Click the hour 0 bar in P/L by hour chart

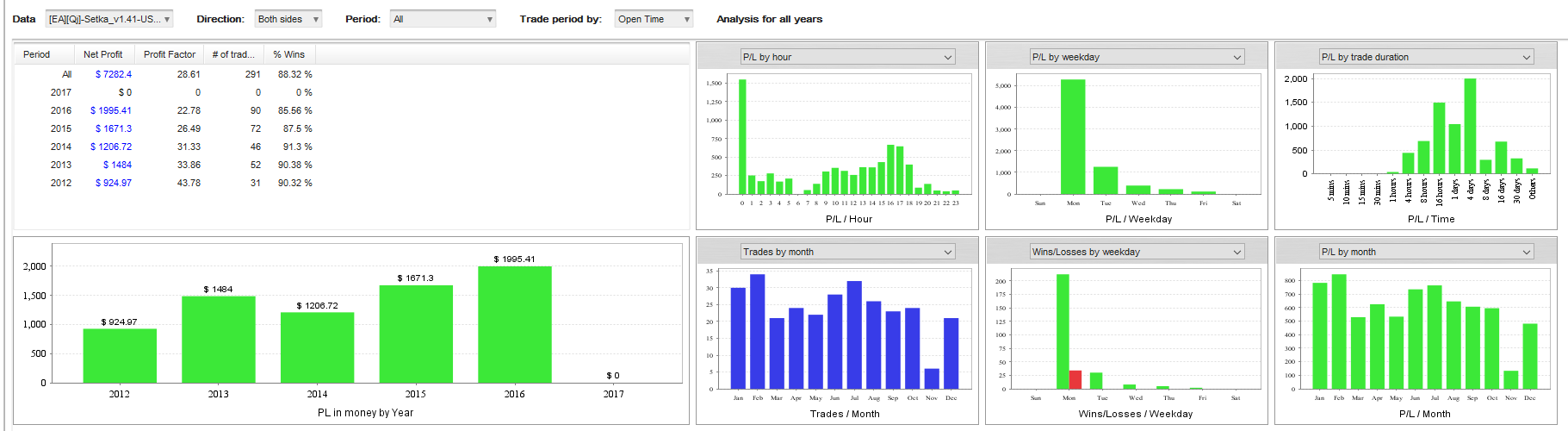click(742, 137)
